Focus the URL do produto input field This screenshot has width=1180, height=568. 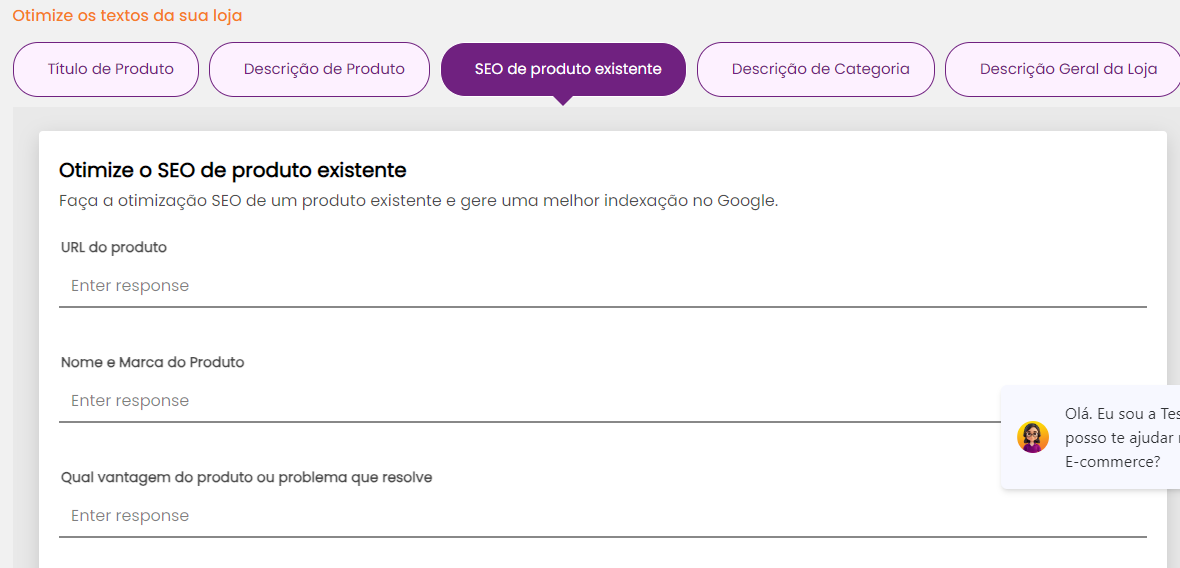tap(603, 286)
